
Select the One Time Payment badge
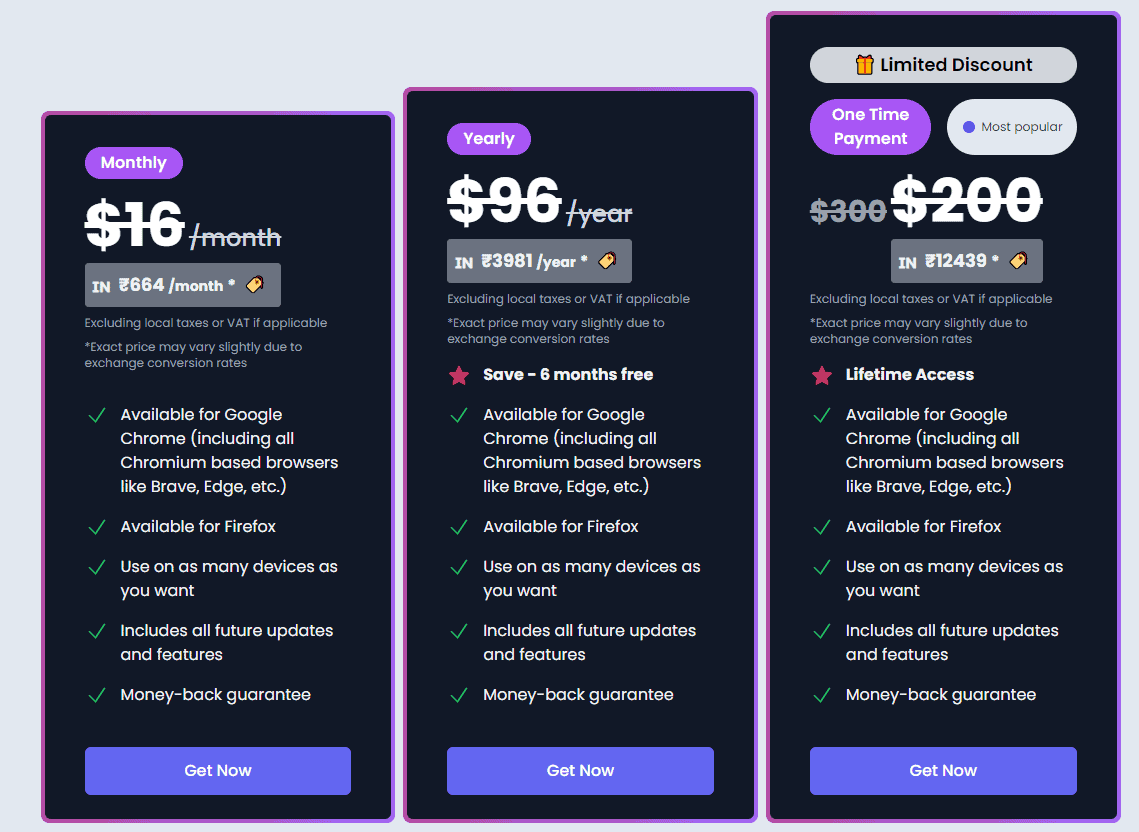869,126
